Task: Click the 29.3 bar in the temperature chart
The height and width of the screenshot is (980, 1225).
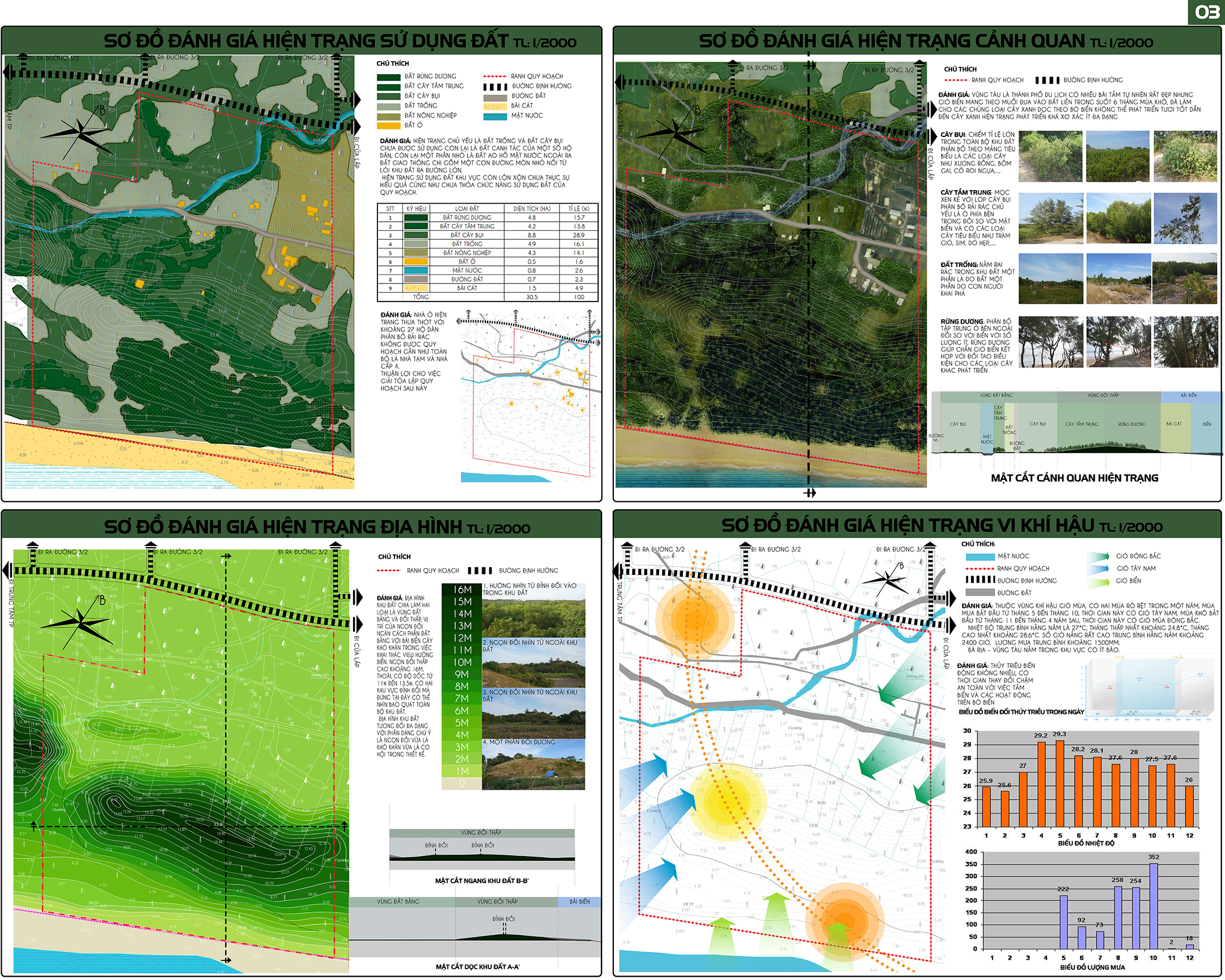Action: point(1060,784)
